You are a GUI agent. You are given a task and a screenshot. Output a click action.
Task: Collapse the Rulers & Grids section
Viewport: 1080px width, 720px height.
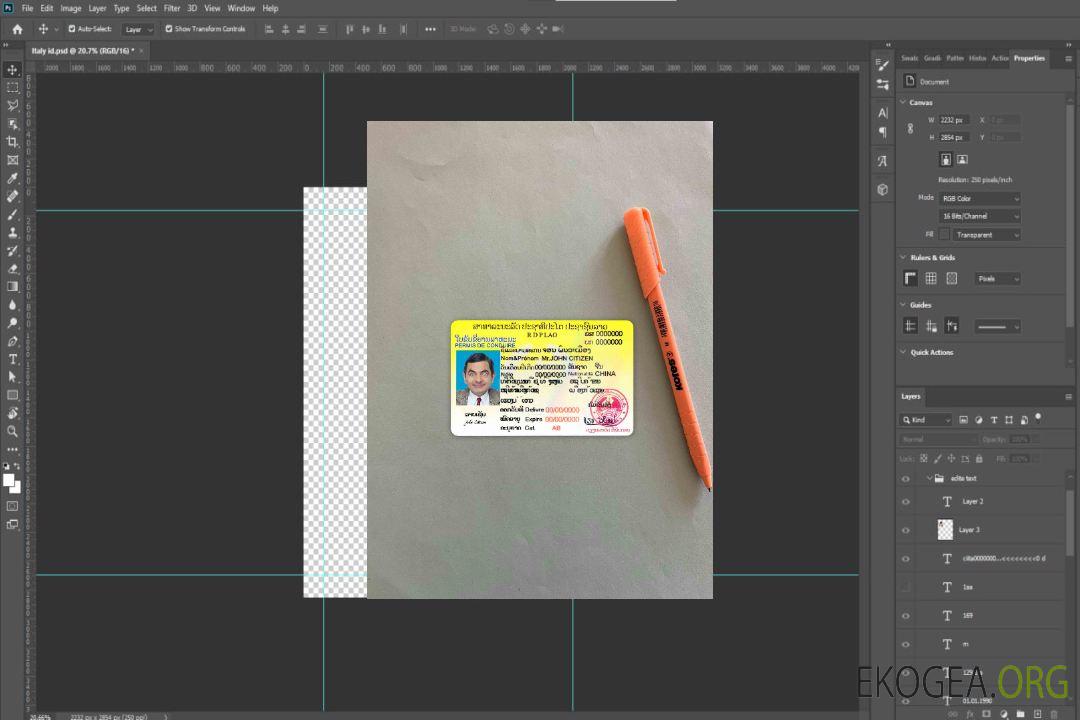coord(904,258)
